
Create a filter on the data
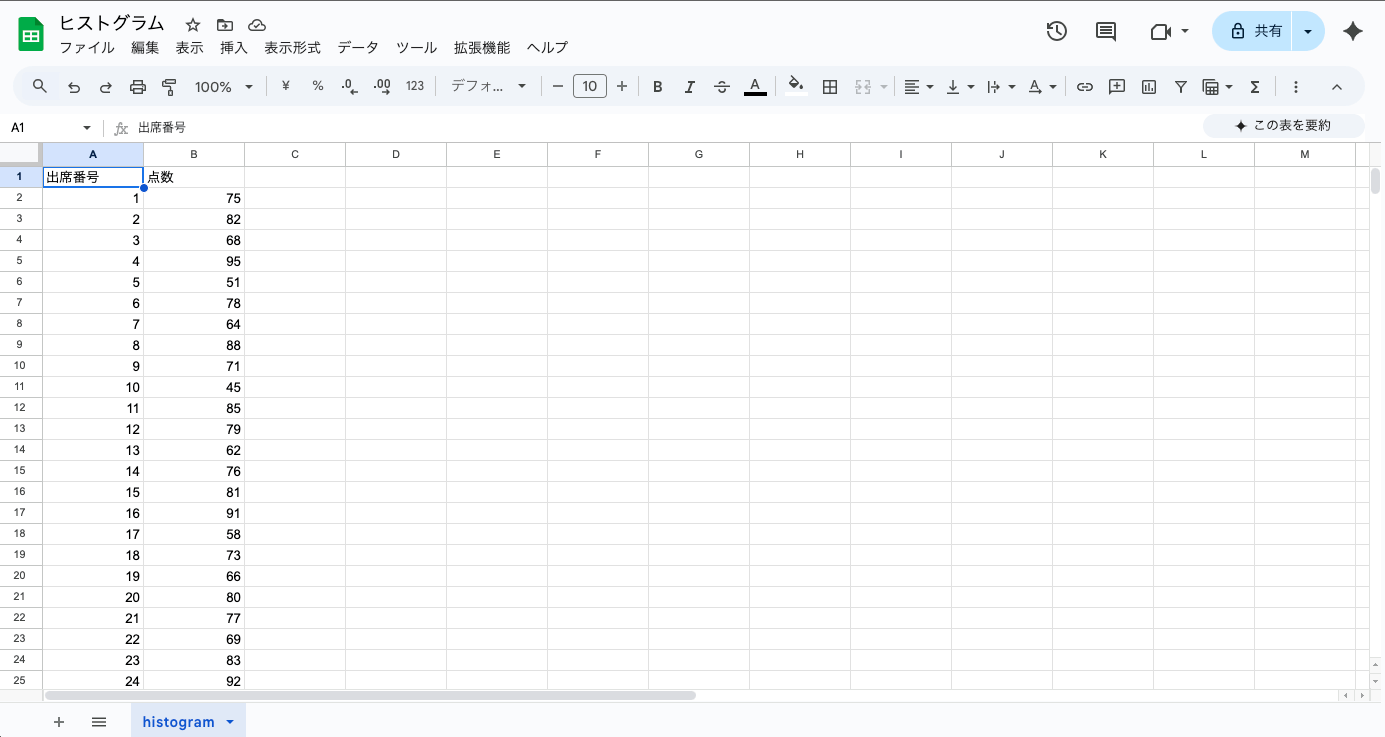coord(1180,86)
